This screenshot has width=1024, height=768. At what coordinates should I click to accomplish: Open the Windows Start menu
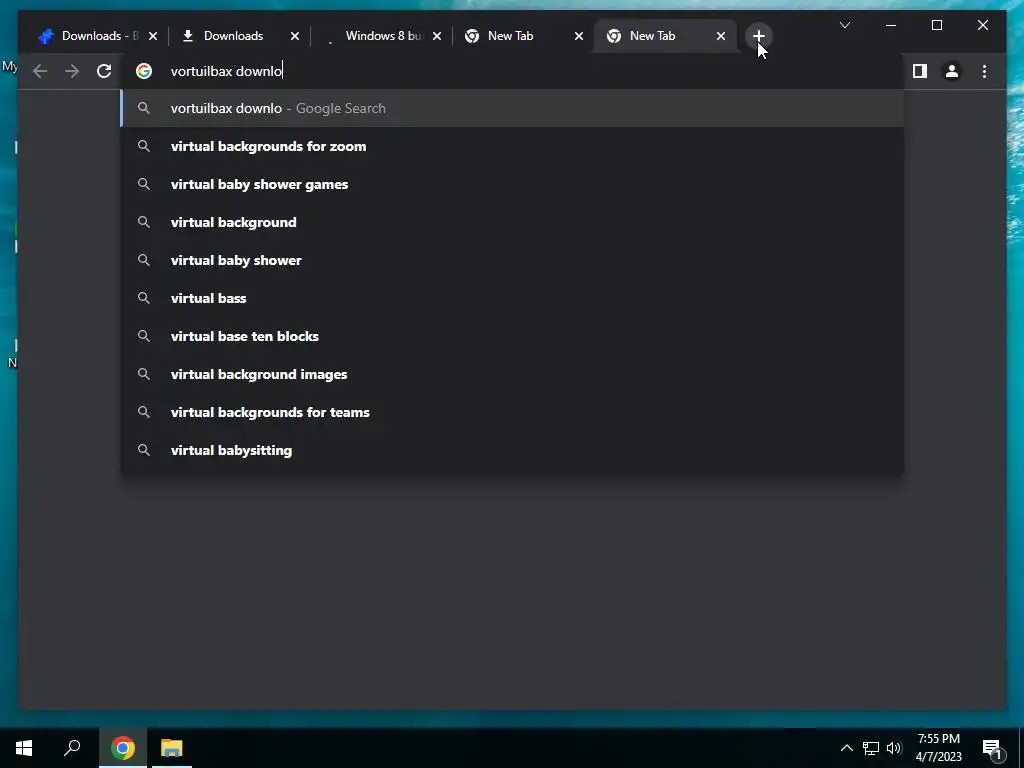24,748
